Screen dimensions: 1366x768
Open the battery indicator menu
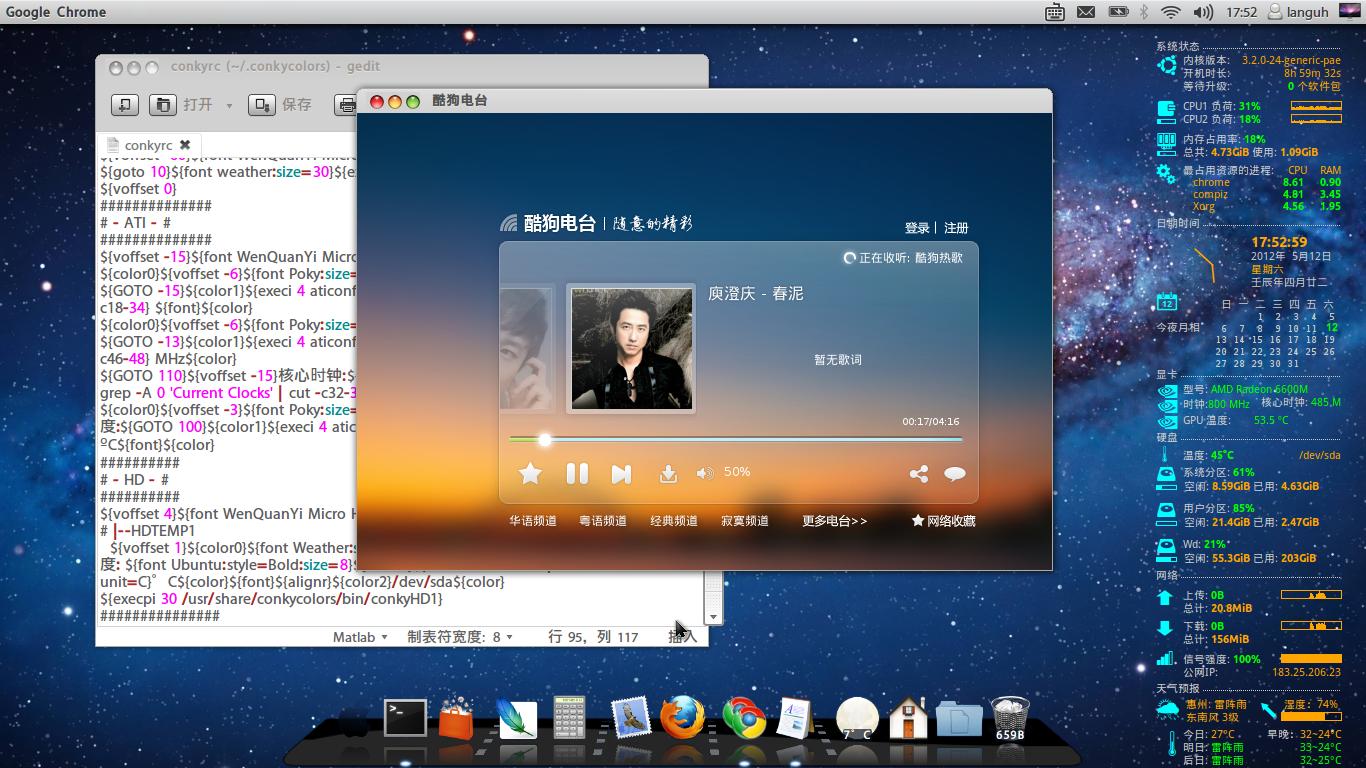click(x=1118, y=12)
